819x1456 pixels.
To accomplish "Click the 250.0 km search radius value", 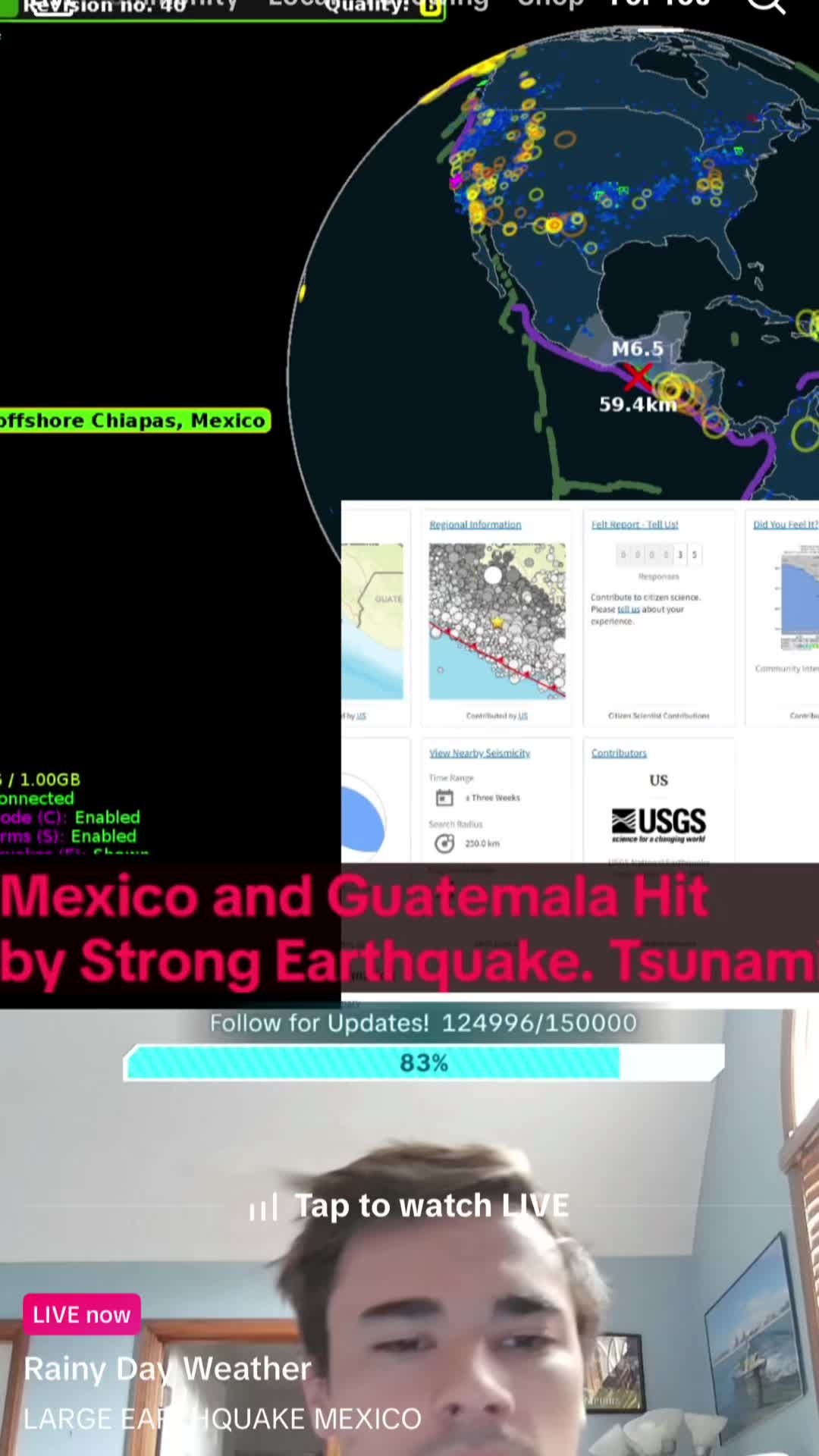I will tap(482, 843).
